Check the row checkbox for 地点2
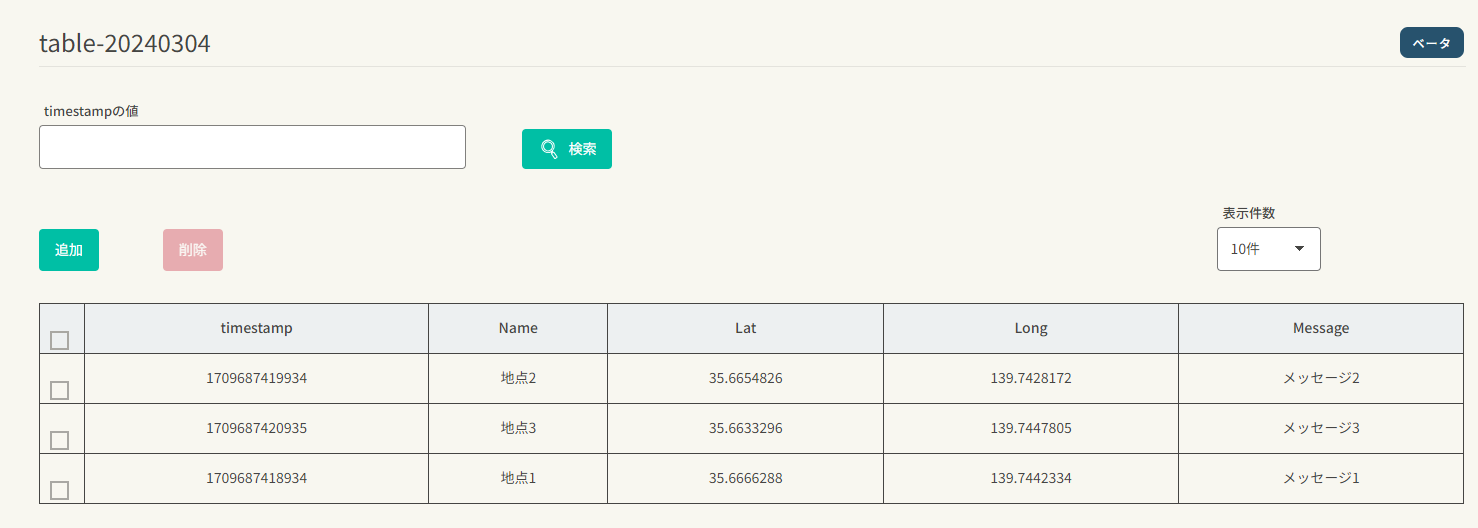1478x528 pixels. pos(60,390)
